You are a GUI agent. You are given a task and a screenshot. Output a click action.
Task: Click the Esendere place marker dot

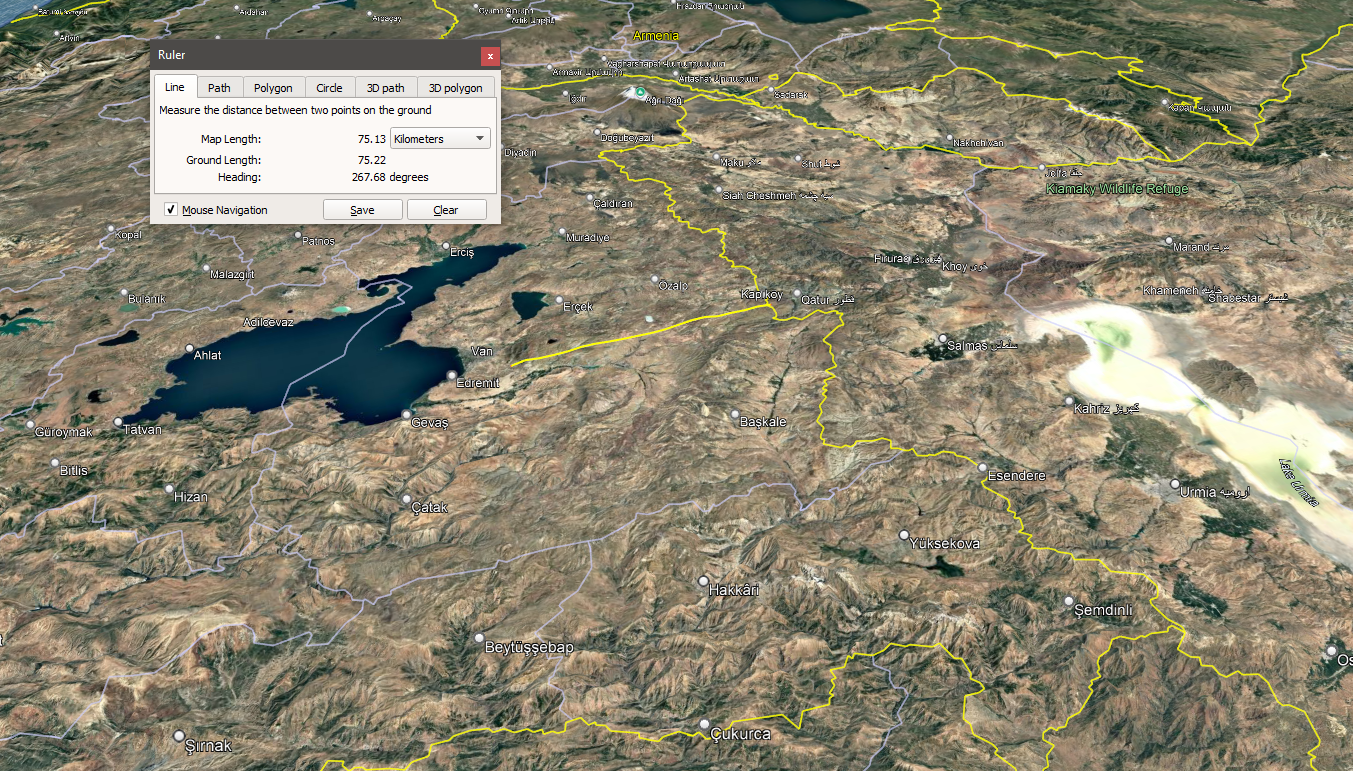pyautogui.click(x=983, y=468)
